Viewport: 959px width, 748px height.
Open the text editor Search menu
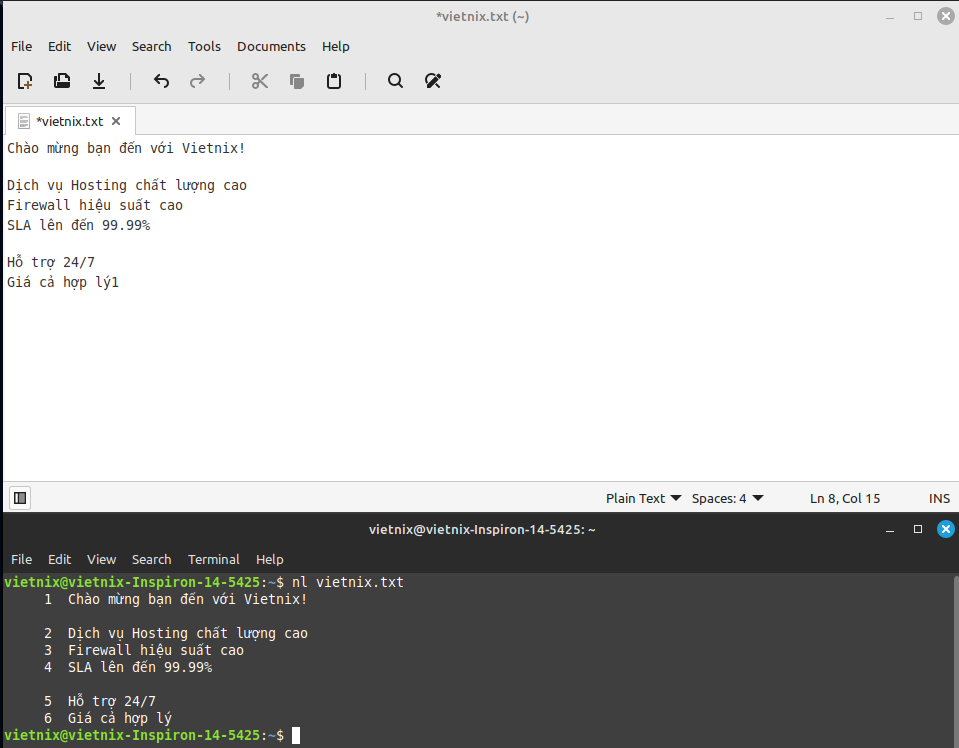tap(152, 46)
